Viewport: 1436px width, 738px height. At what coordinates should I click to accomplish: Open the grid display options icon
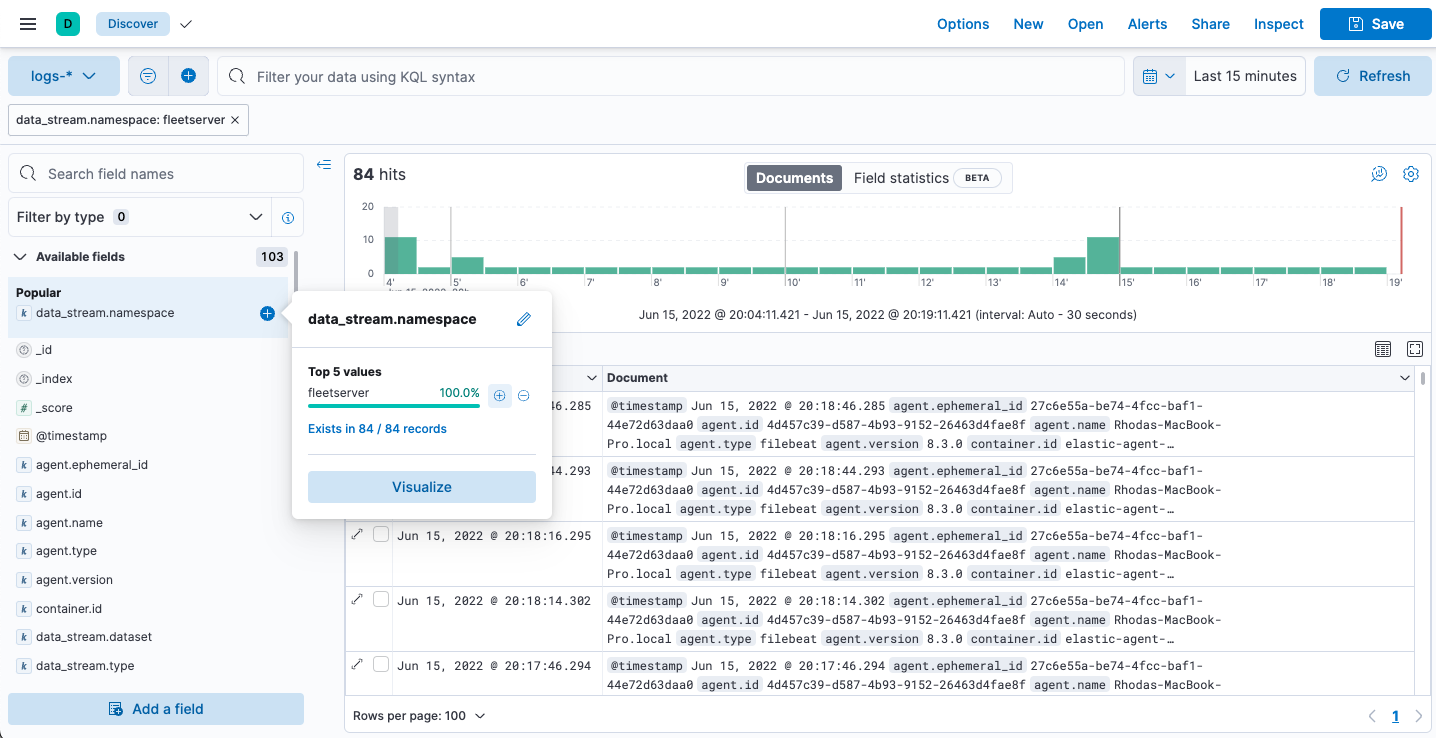(x=1383, y=349)
